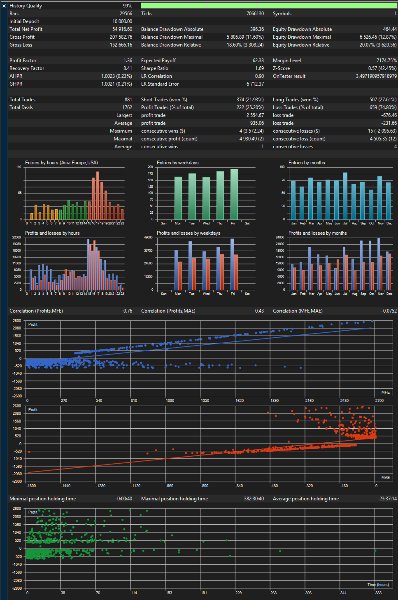
Task: Select the Profit Trades (% of total) label
Action: [167, 107]
